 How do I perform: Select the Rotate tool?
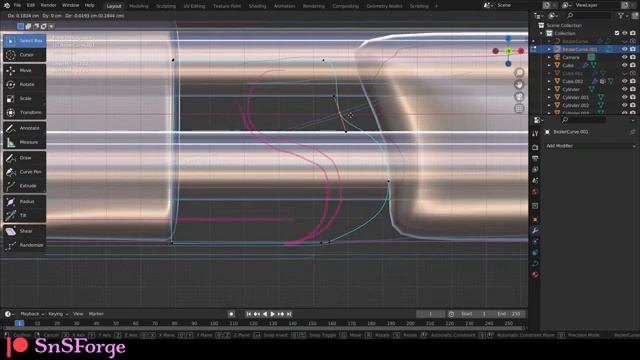(x=24, y=84)
